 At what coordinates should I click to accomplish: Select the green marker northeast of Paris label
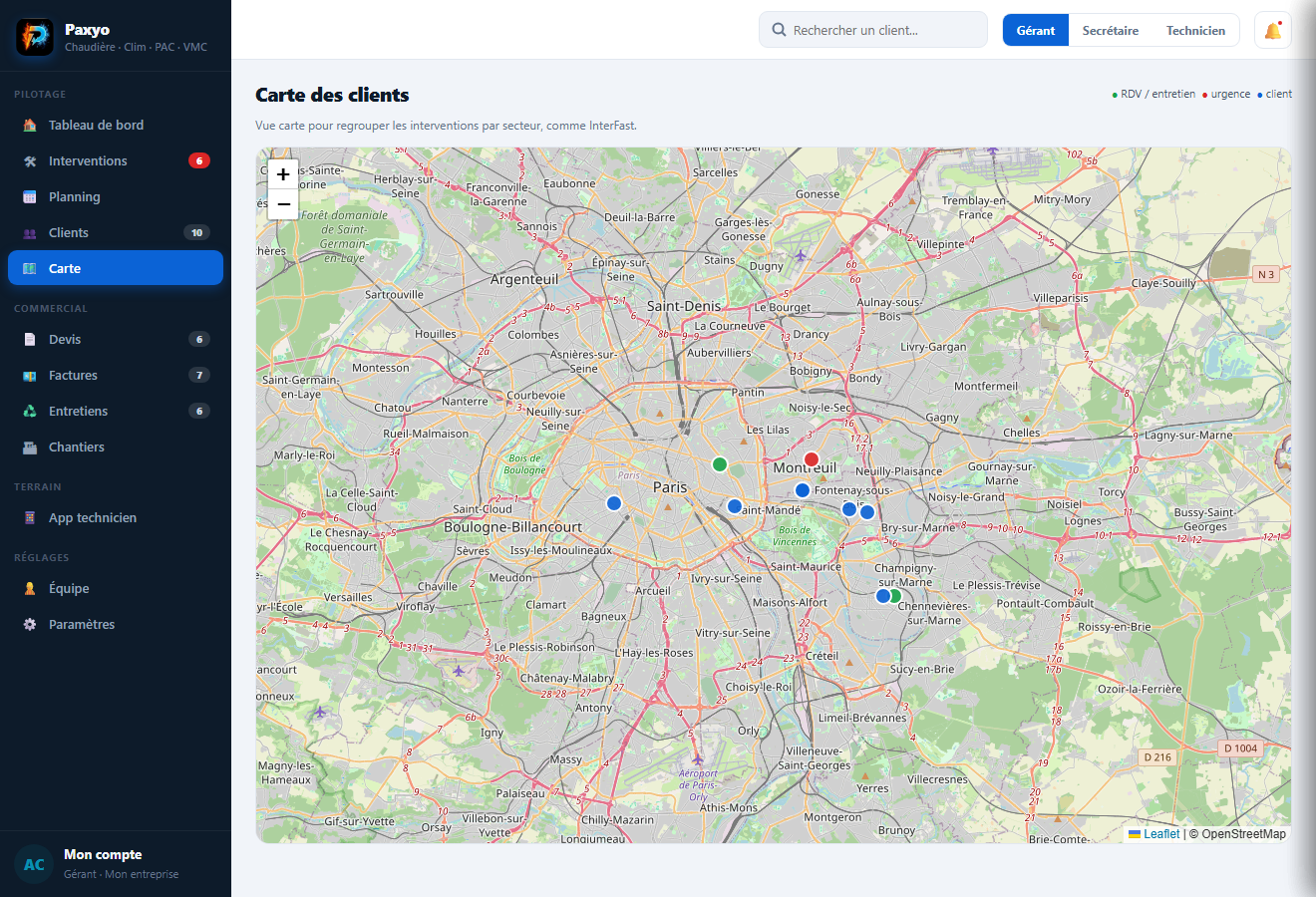pos(720,464)
